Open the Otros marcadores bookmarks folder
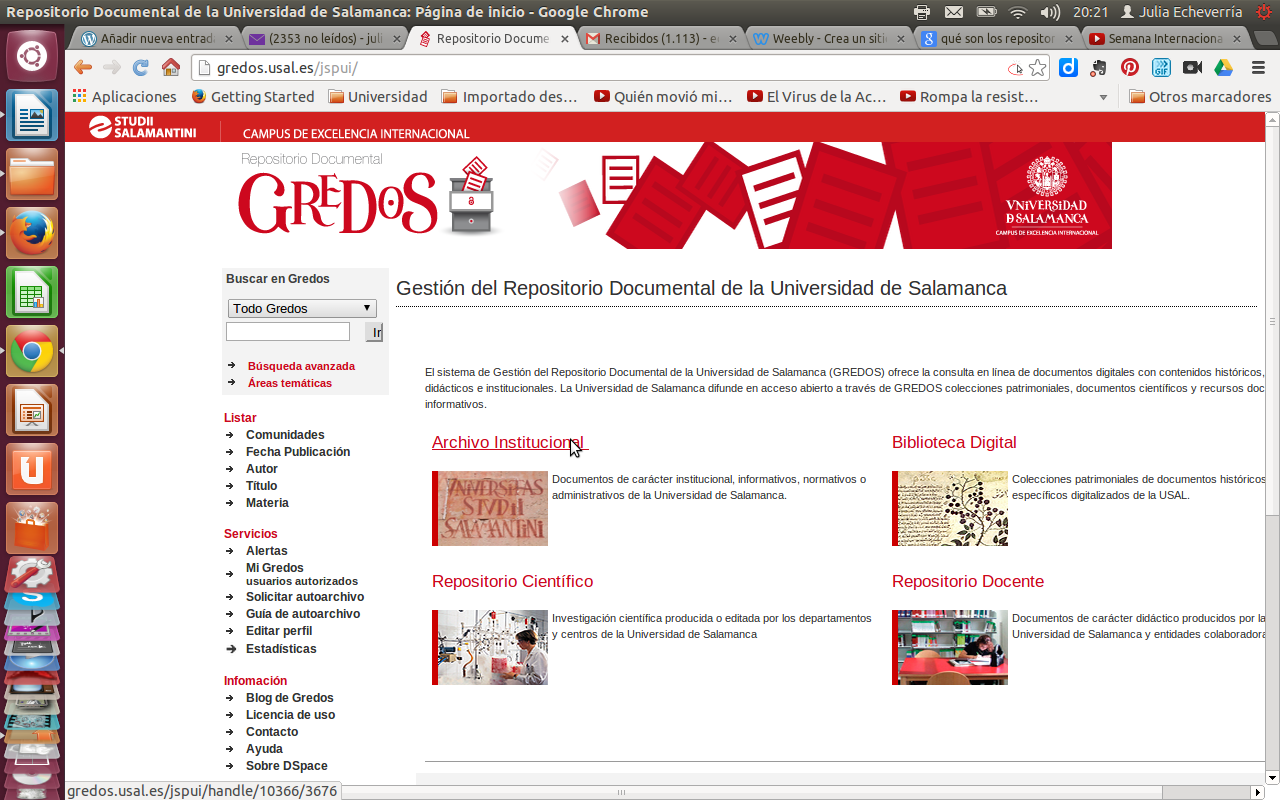The image size is (1280, 800). pyautogui.click(x=1200, y=97)
